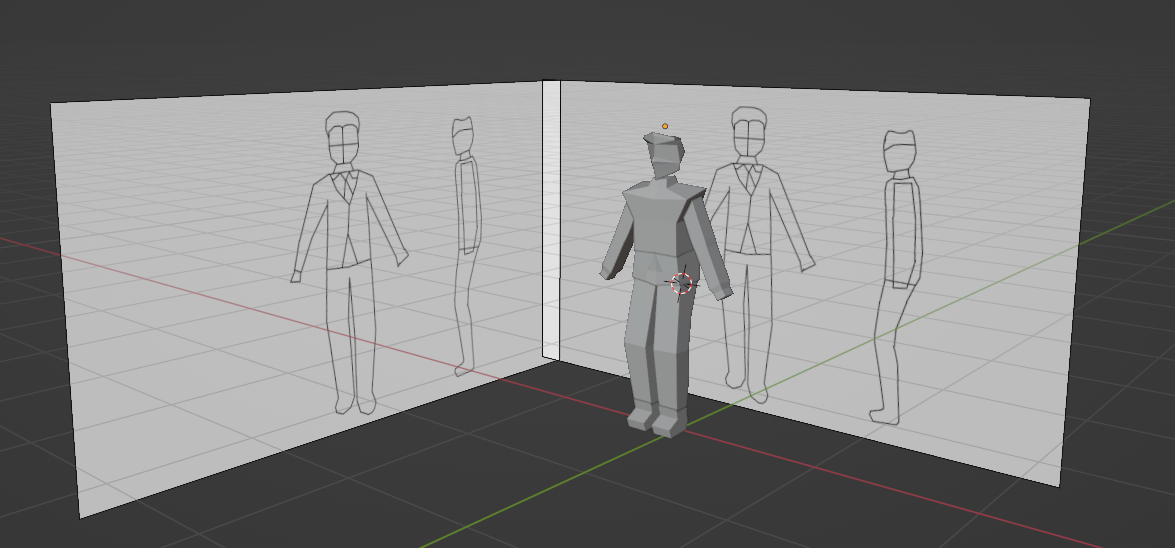Click front sketch's tie on left plane
The height and width of the screenshot is (548, 1175).
pos(347,185)
